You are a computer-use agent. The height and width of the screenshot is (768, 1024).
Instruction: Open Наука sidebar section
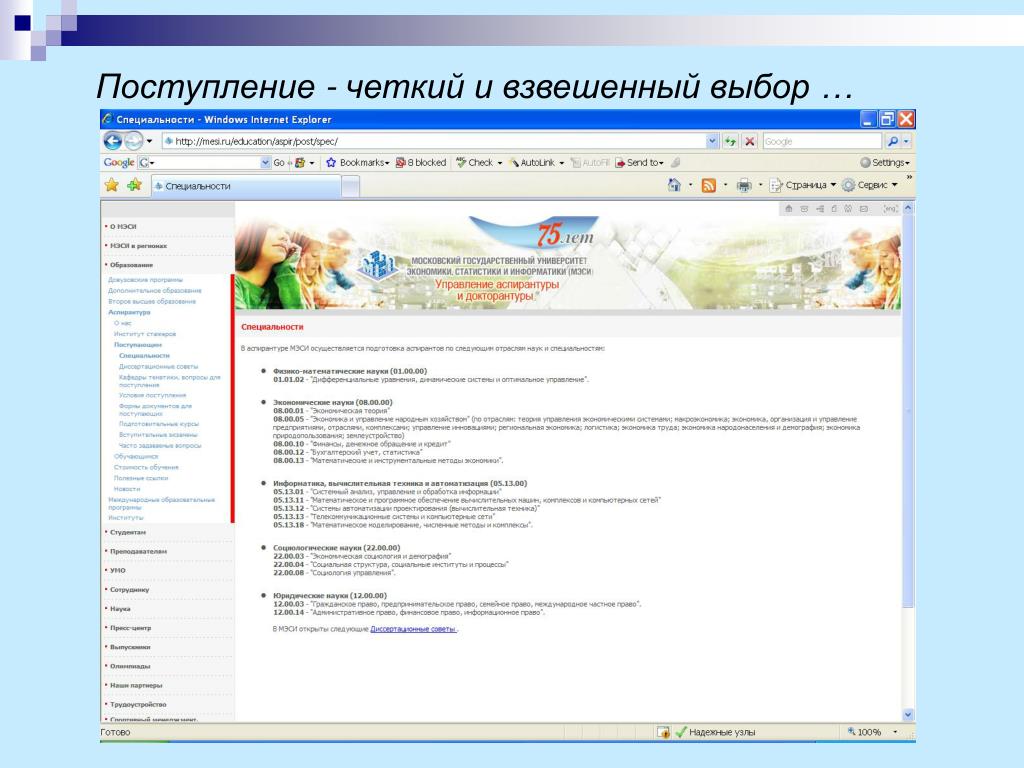pos(120,609)
